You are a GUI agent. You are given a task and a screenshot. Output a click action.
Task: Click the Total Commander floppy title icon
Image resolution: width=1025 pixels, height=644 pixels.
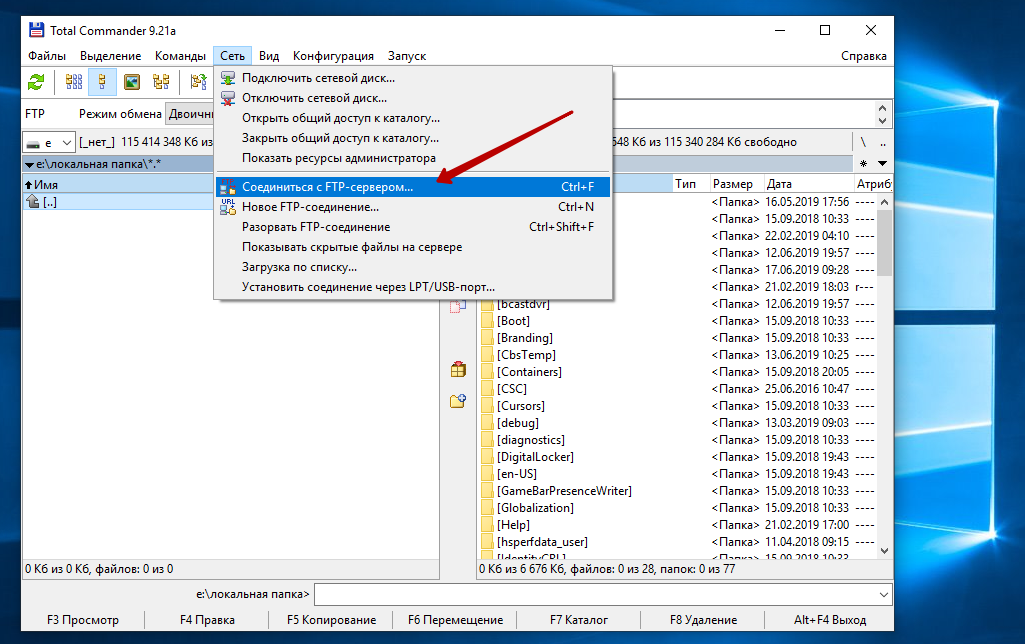pos(37,30)
